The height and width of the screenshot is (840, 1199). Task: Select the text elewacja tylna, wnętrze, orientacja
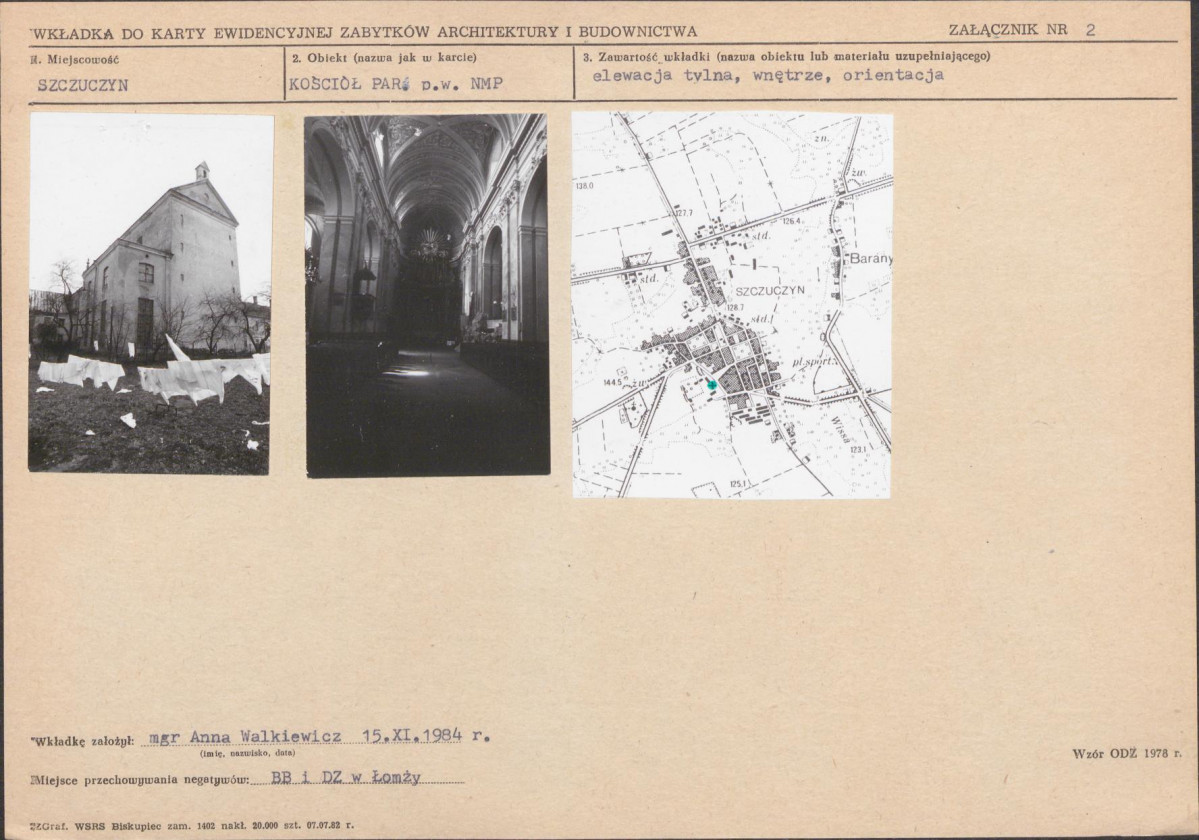click(x=768, y=75)
